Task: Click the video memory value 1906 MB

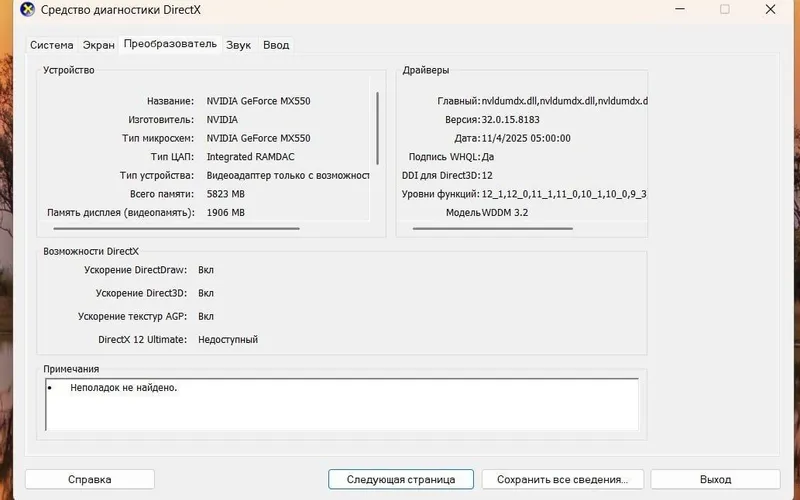Action: (226, 212)
